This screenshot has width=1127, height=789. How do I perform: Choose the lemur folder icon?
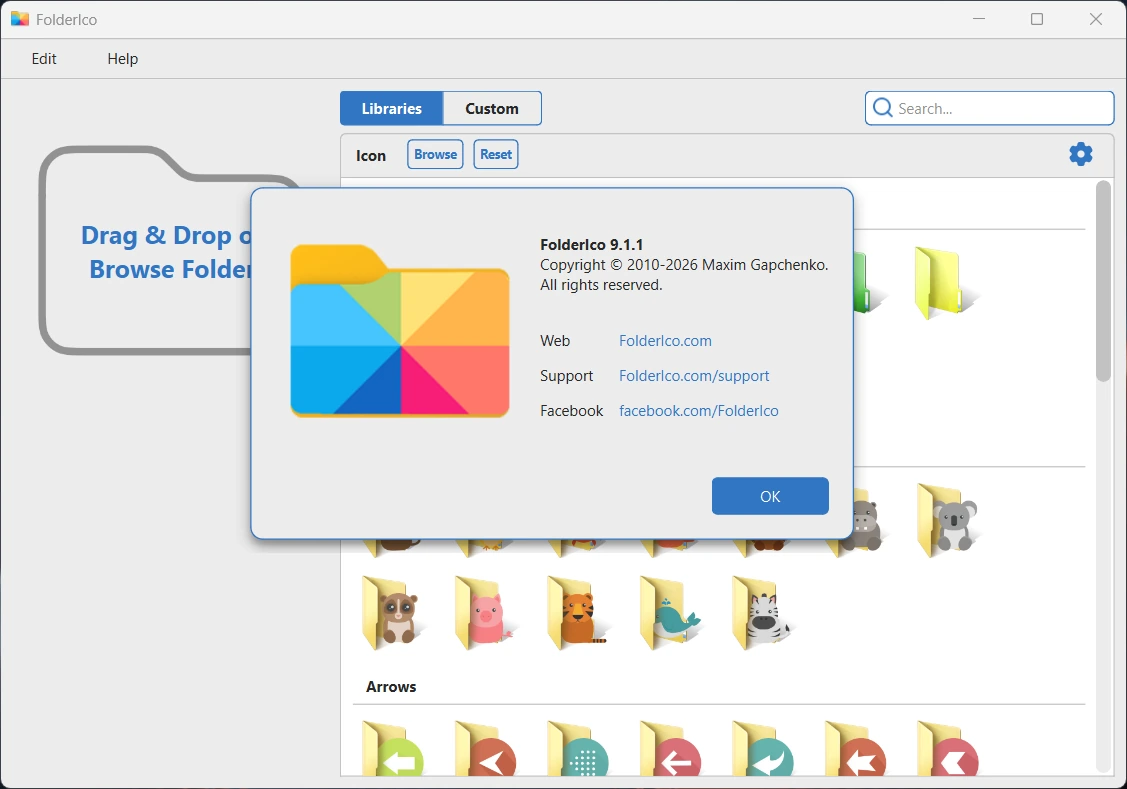392,613
